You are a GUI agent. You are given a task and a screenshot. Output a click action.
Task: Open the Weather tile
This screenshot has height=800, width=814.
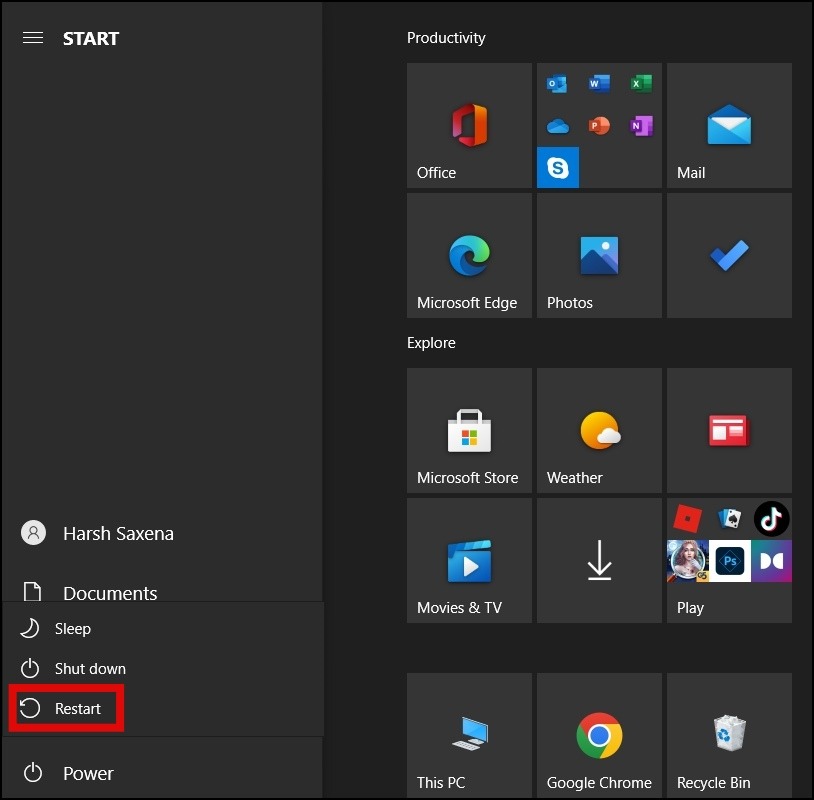599,431
